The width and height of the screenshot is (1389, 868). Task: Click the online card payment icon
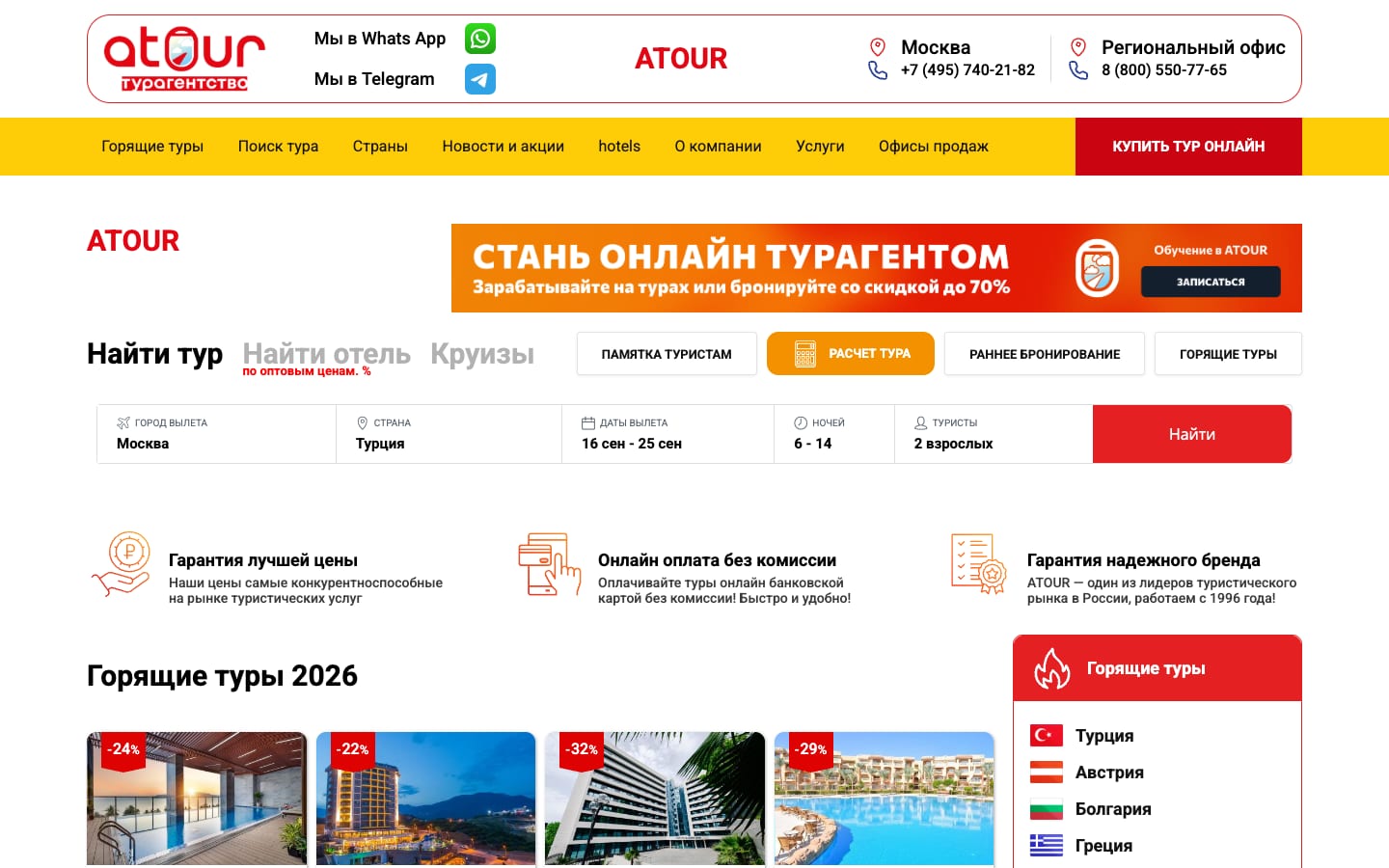click(x=549, y=564)
